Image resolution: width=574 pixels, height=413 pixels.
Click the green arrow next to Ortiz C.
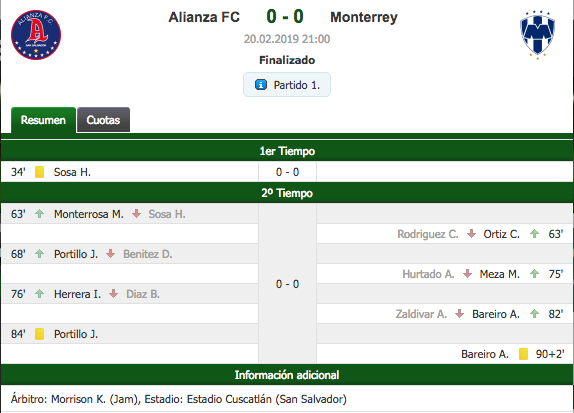pos(534,234)
